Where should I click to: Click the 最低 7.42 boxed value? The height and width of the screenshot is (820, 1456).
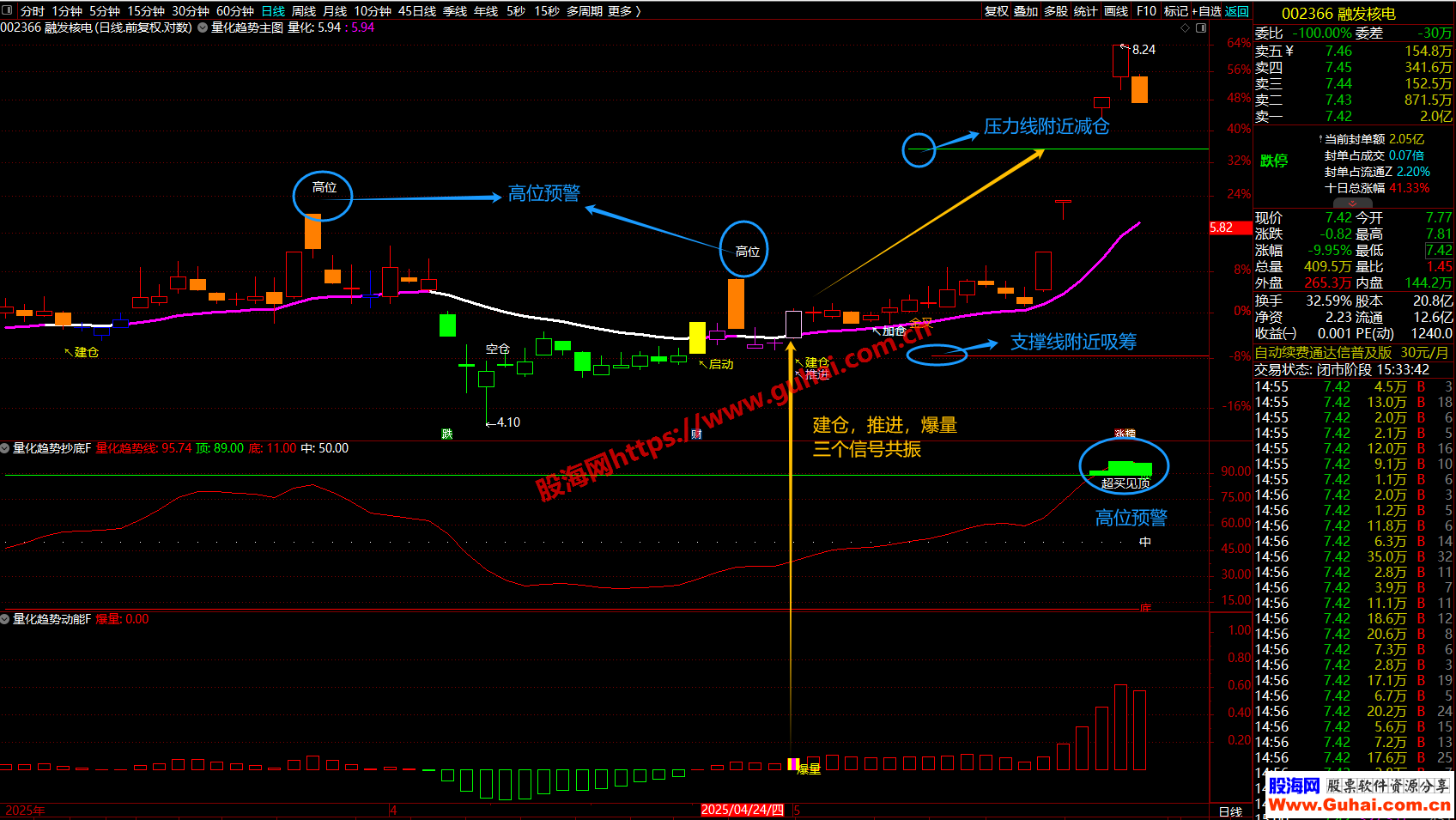(1439, 251)
